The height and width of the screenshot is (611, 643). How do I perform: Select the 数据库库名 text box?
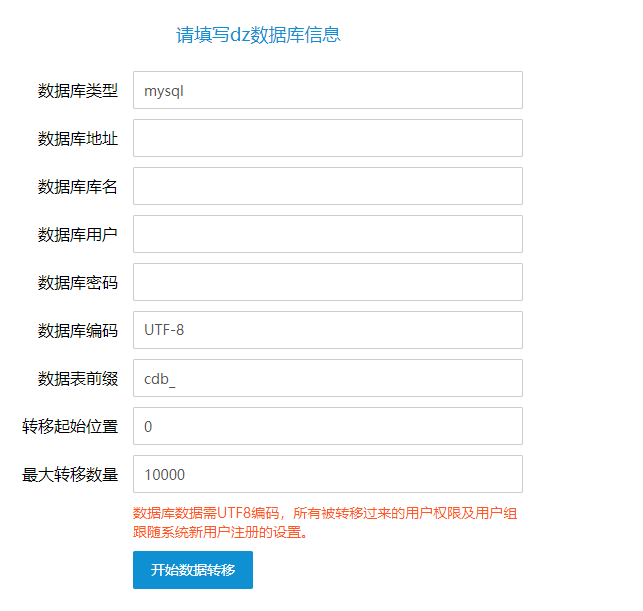(x=328, y=186)
